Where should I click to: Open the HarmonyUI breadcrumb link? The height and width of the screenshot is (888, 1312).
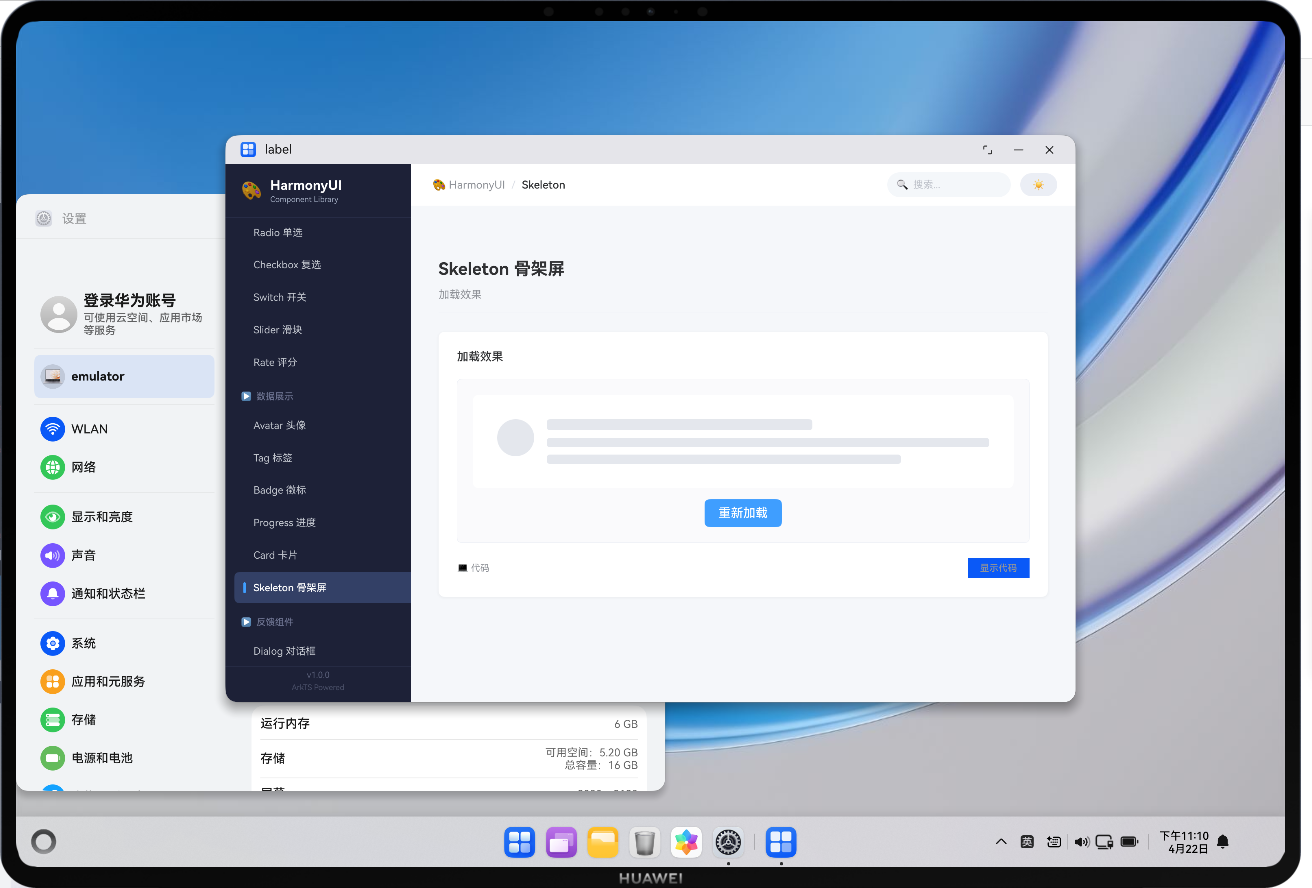pos(469,185)
